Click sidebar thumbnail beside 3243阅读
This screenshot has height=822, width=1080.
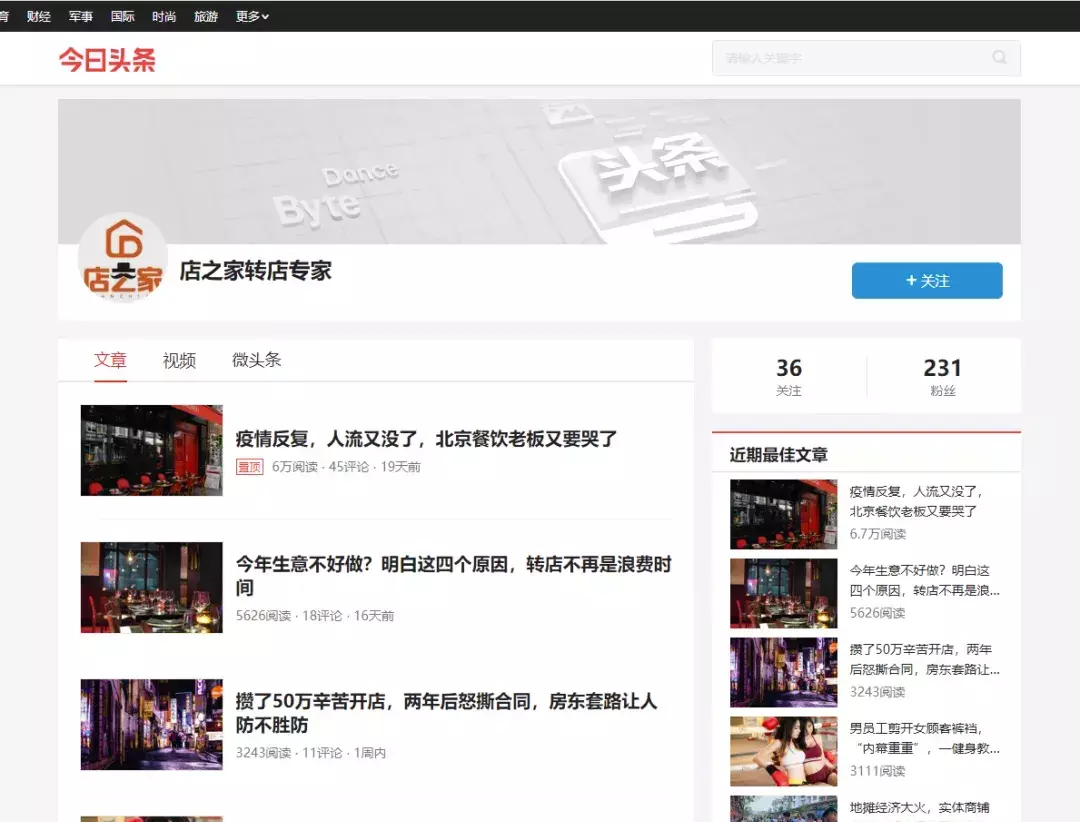[x=784, y=672]
